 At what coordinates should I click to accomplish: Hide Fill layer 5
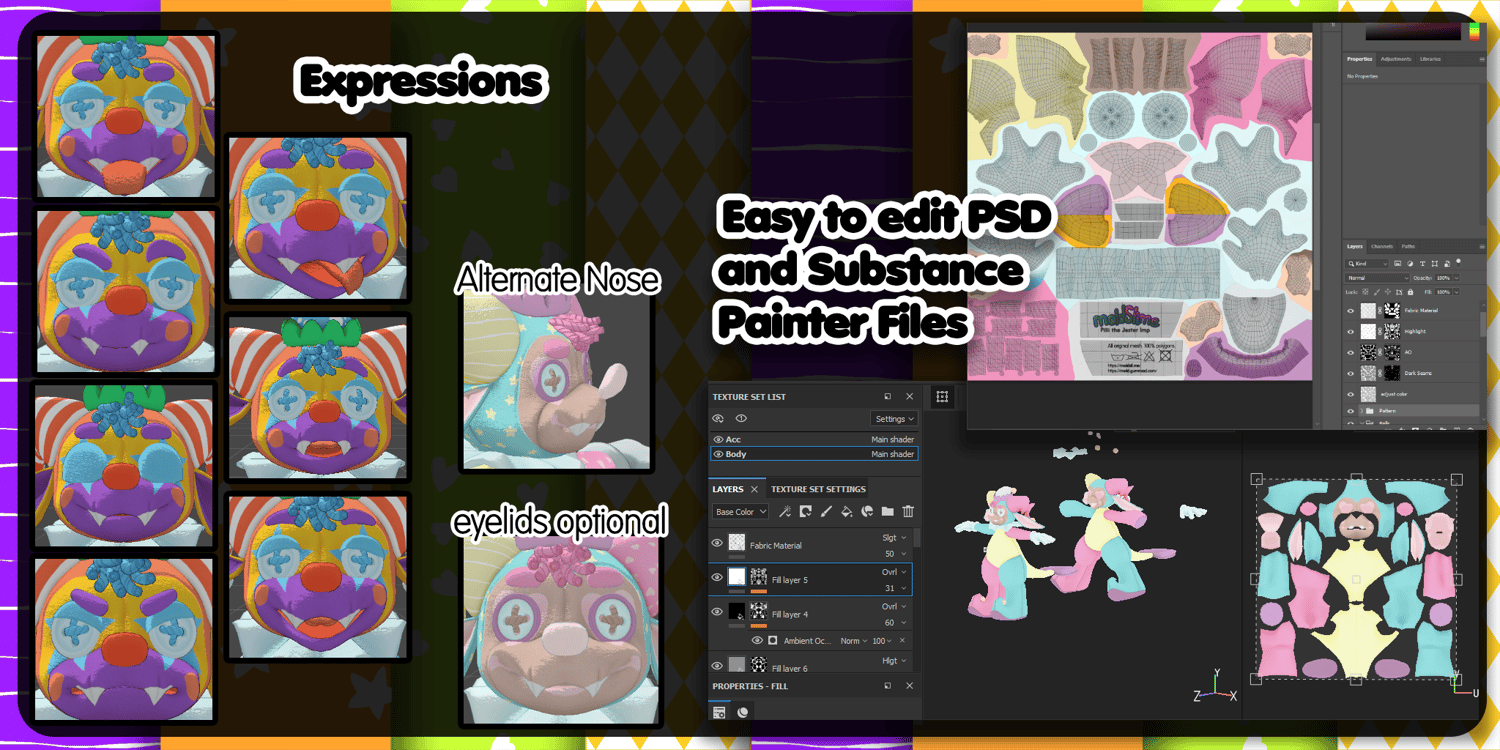coord(717,578)
